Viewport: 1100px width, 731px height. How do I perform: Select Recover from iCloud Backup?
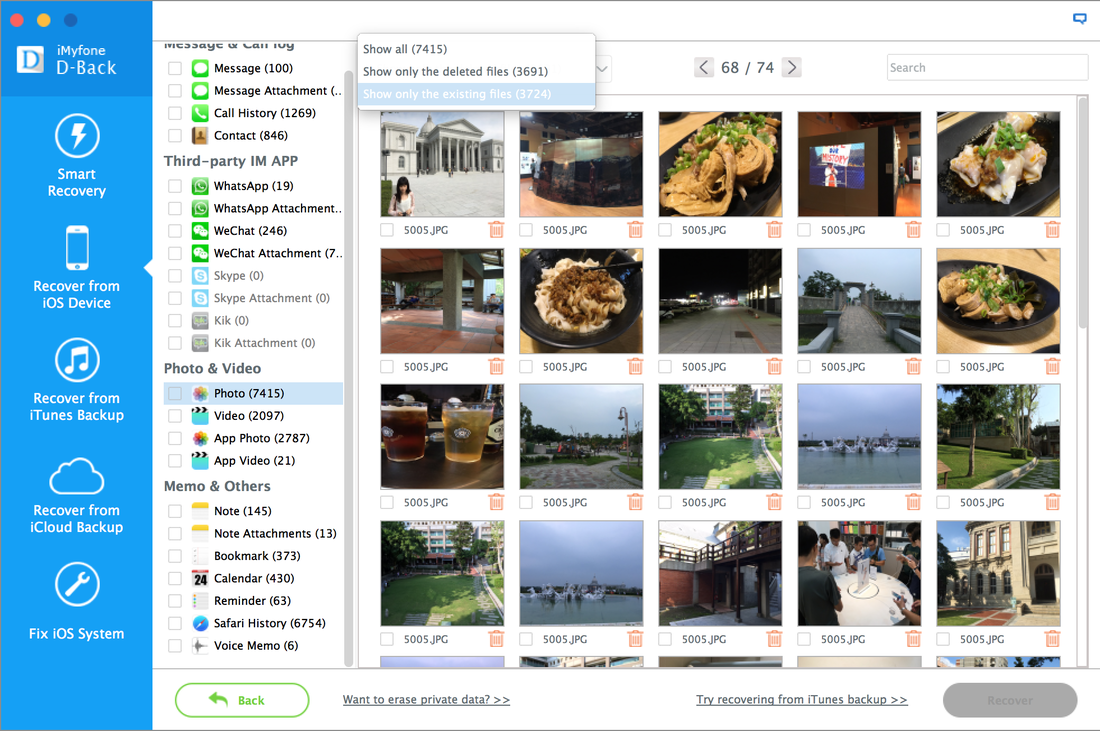(x=76, y=495)
